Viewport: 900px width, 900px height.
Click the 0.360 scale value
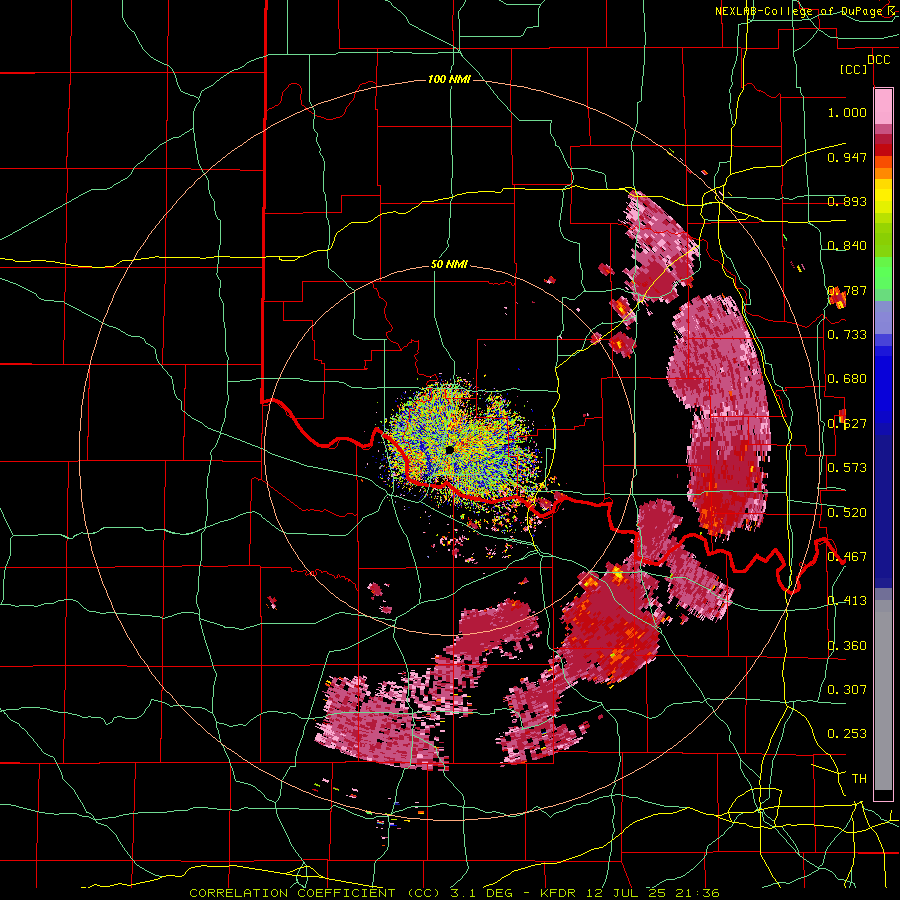[847, 645]
